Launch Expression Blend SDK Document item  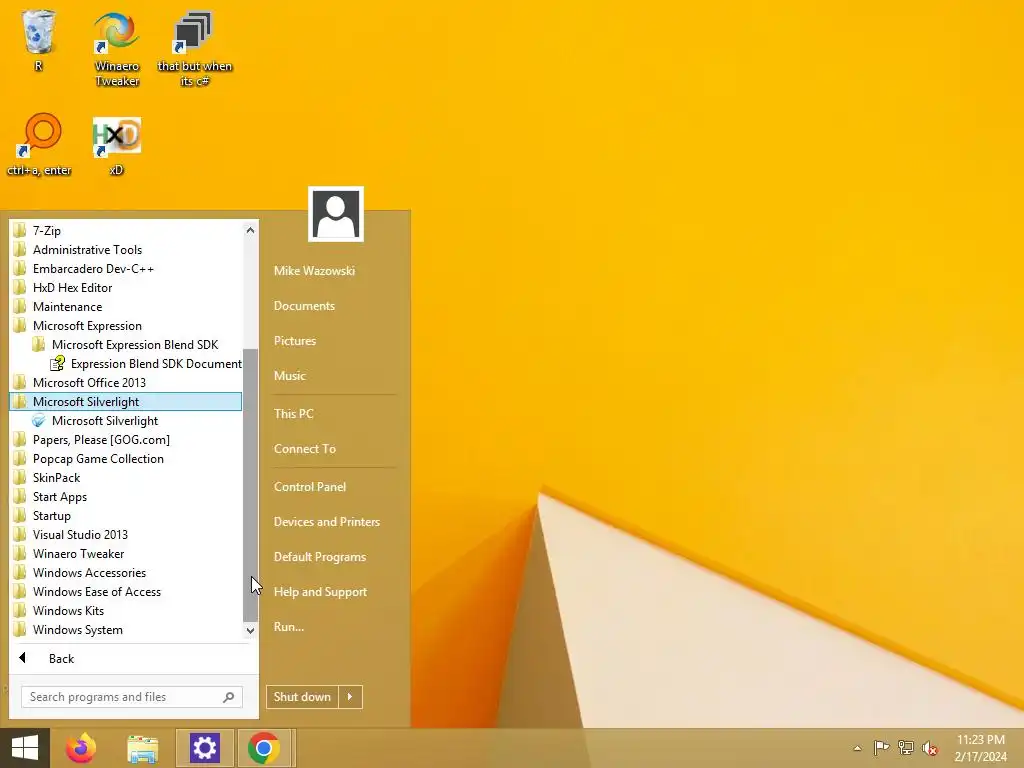pyautogui.click(x=146, y=364)
